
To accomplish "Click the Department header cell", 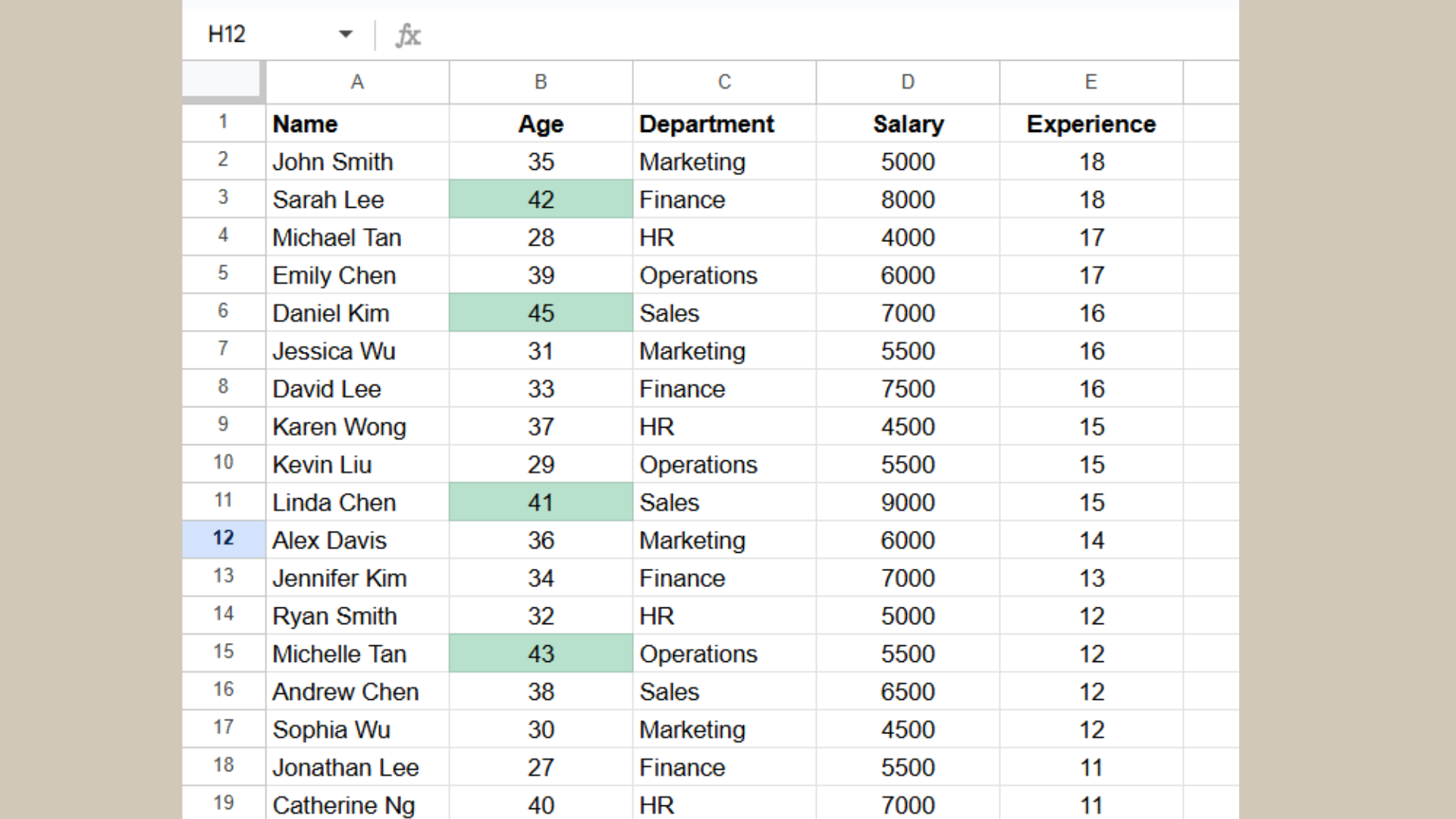I will coord(724,124).
